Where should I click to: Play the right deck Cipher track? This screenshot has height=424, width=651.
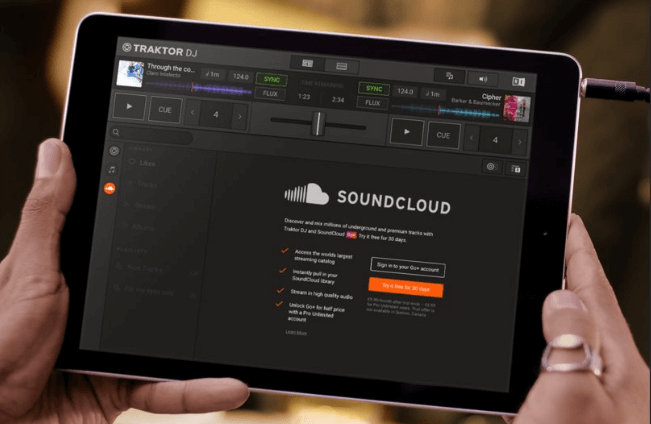coord(407,132)
